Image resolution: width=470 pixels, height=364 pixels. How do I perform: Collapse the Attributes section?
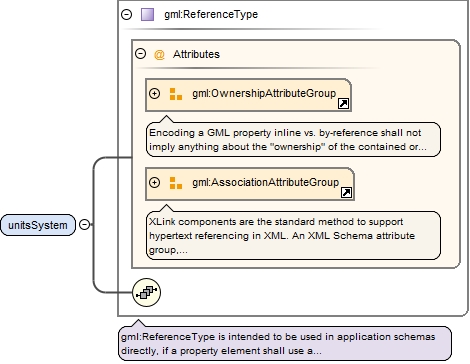141,54
